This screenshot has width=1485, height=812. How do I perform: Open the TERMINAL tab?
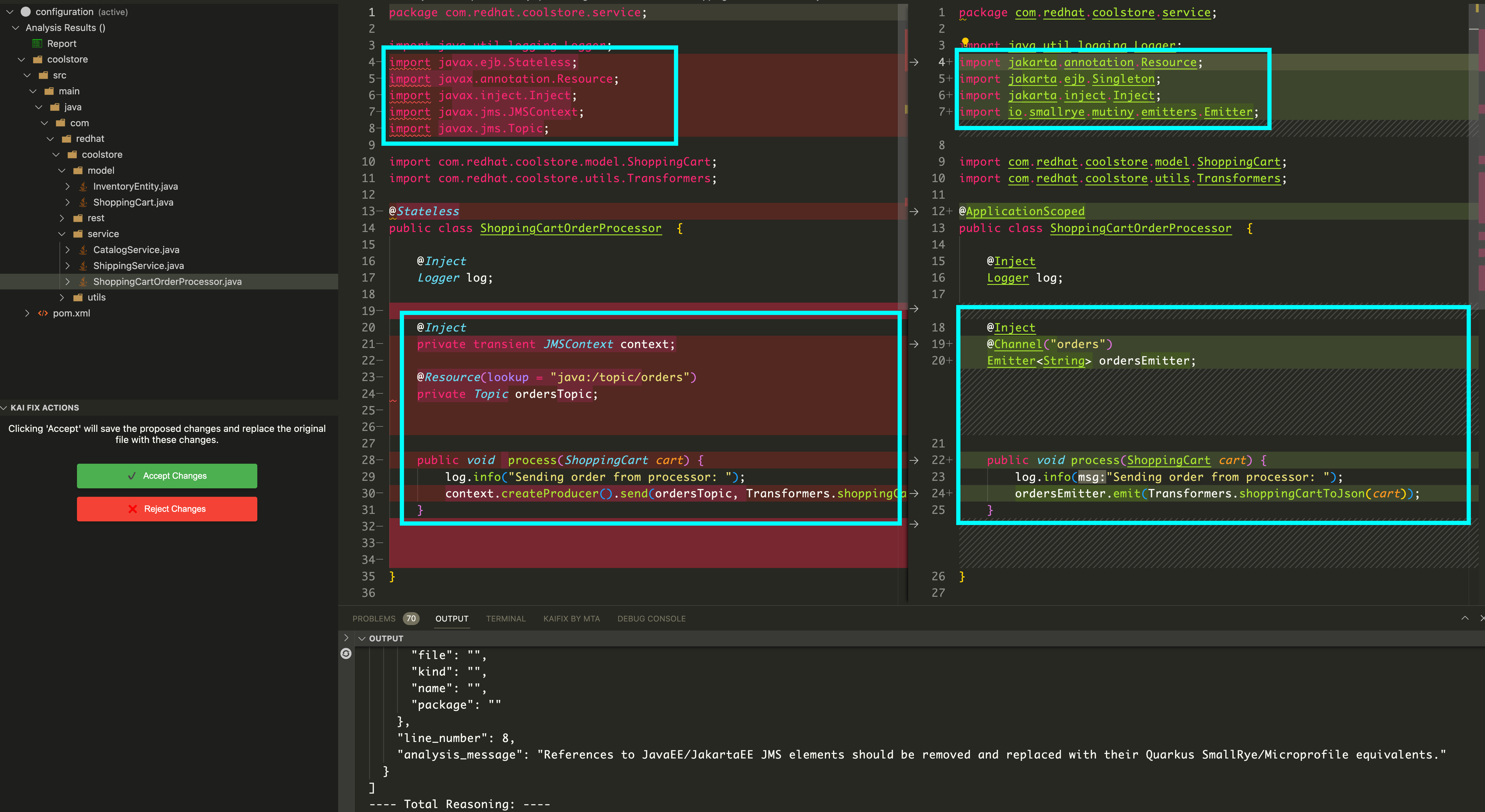pos(506,618)
